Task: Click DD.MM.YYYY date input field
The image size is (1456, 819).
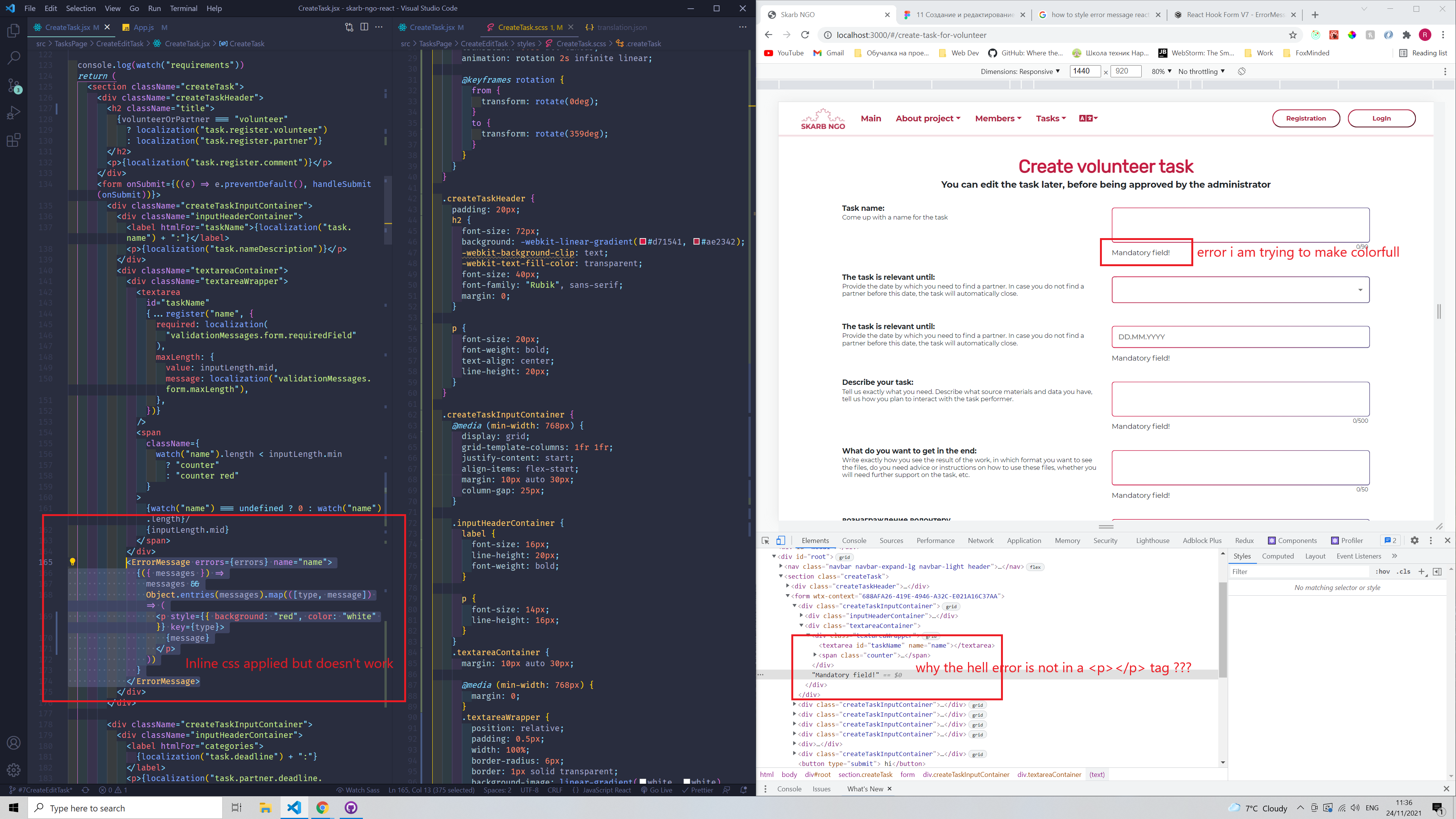Action: (1240, 337)
